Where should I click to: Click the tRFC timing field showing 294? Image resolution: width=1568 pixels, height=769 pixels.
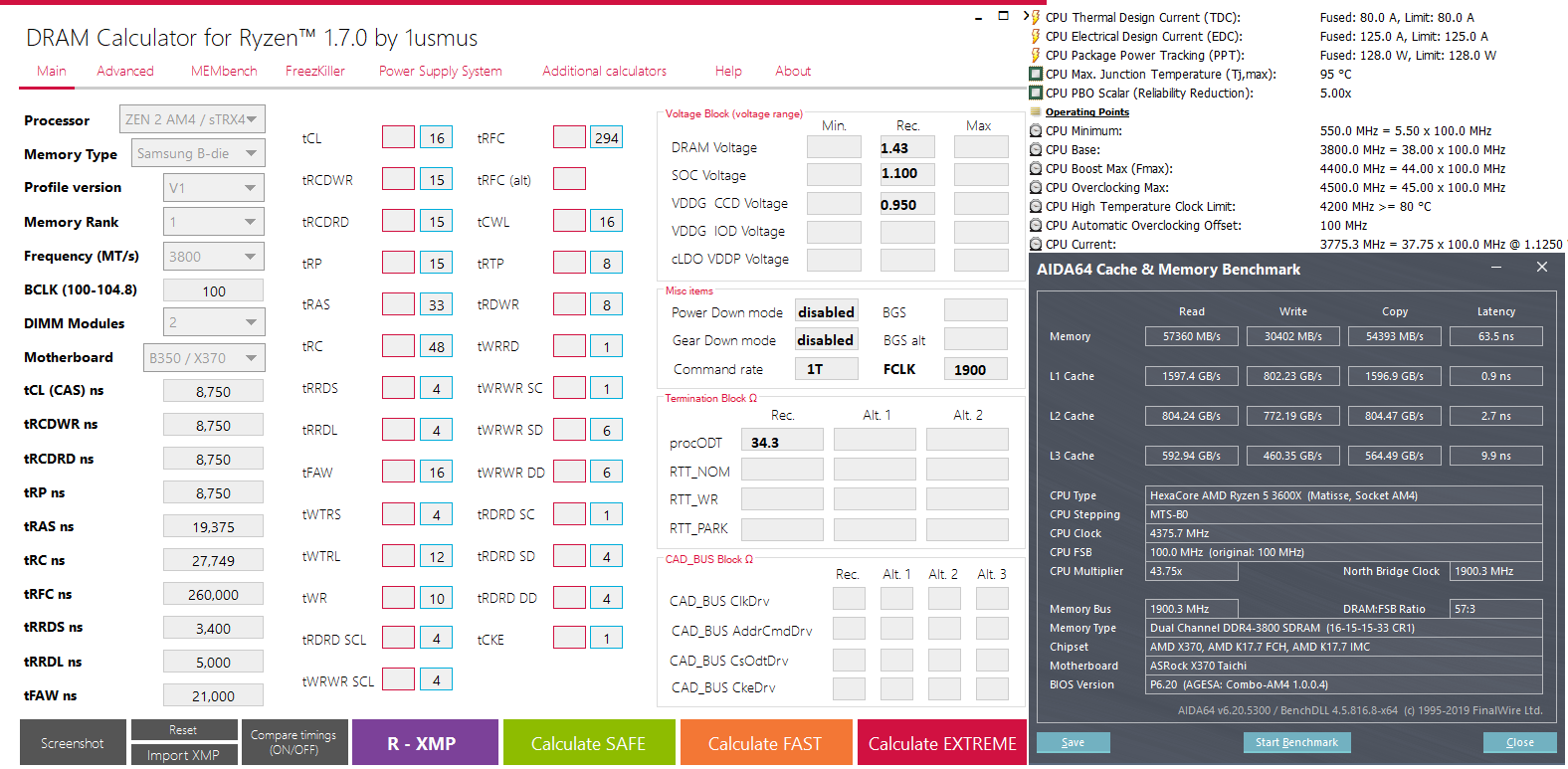coord(607,137)
